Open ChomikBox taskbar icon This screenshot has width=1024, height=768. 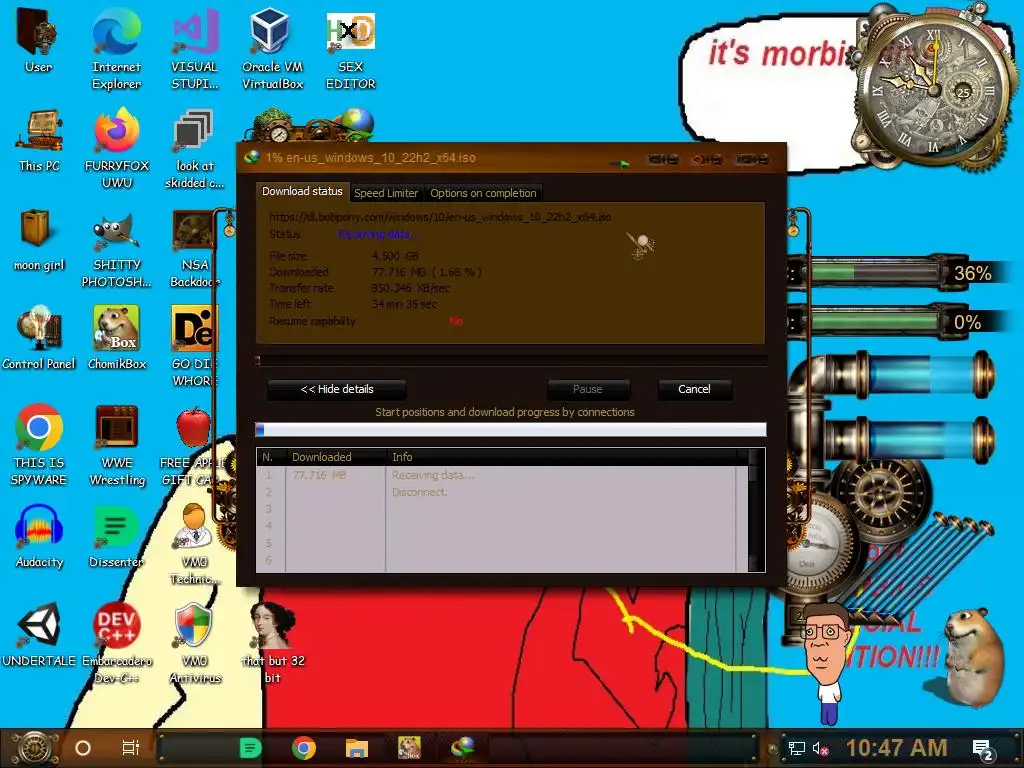409,748
